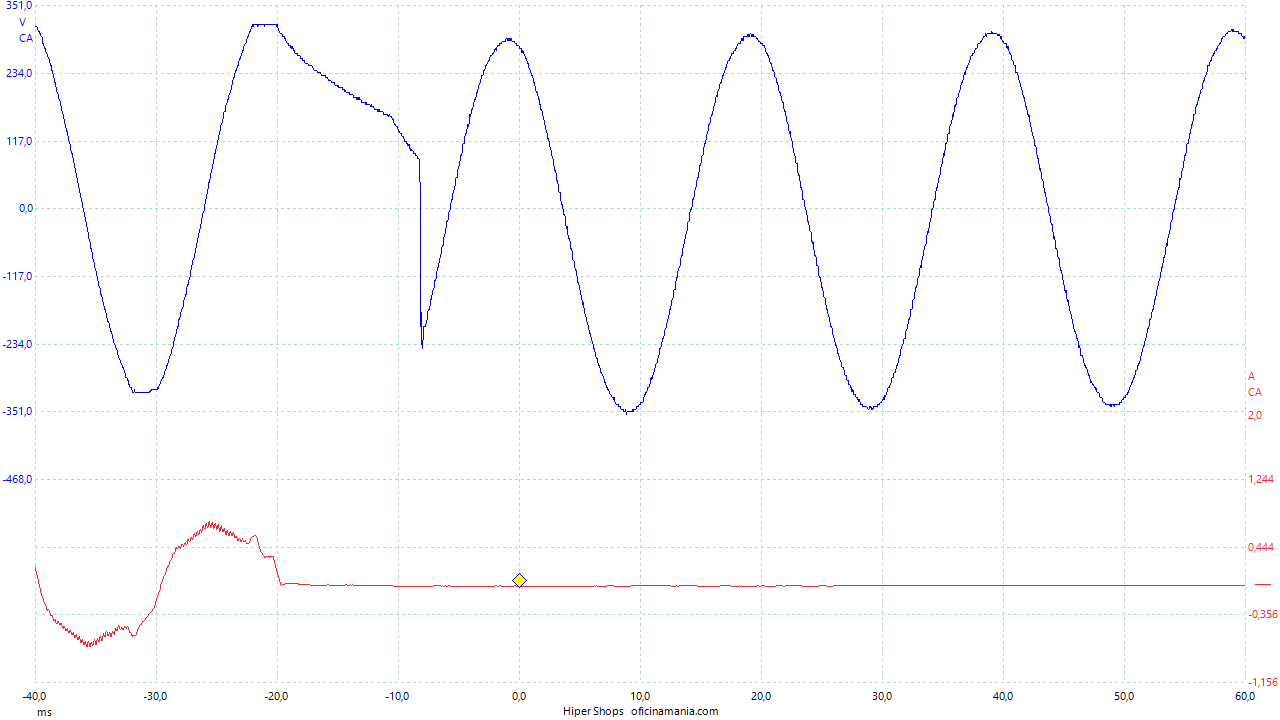Click the 60,0 time axis label
Image resolution: width=1280 pixels, height=720 pixels.
pyautogui.click(x=1245, y=696)
